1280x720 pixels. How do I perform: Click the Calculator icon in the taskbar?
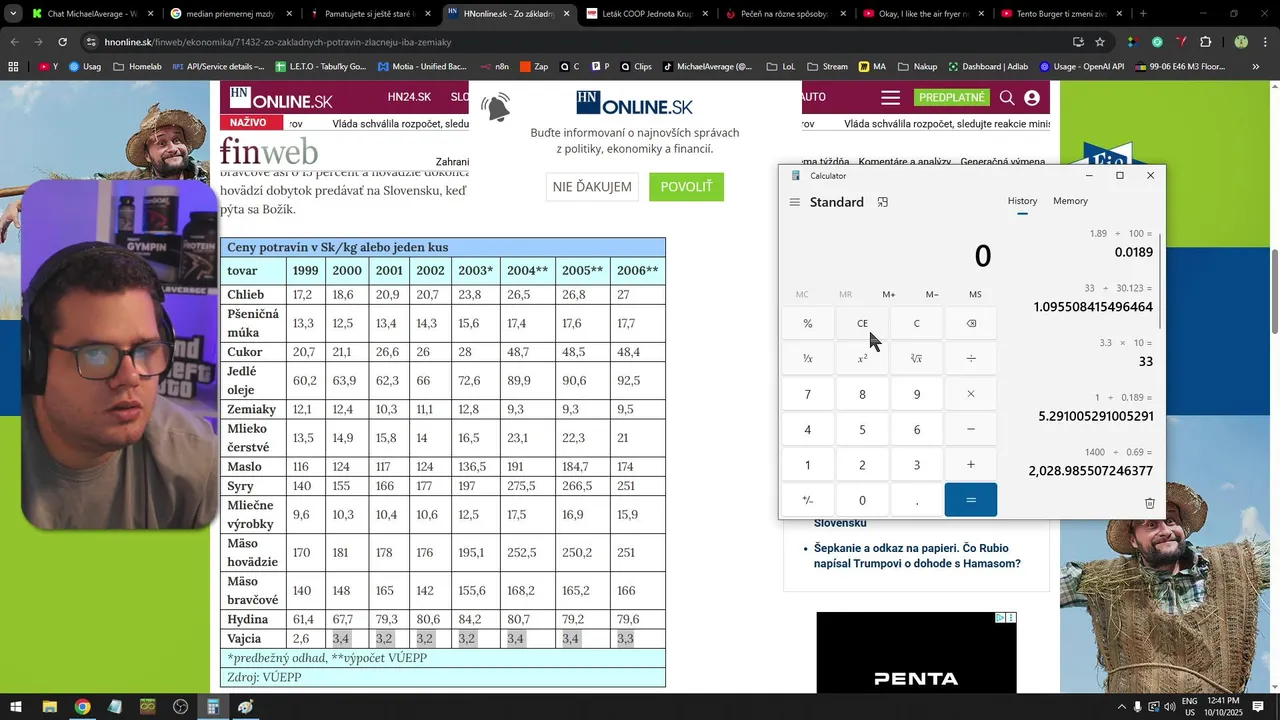point(213,707)
